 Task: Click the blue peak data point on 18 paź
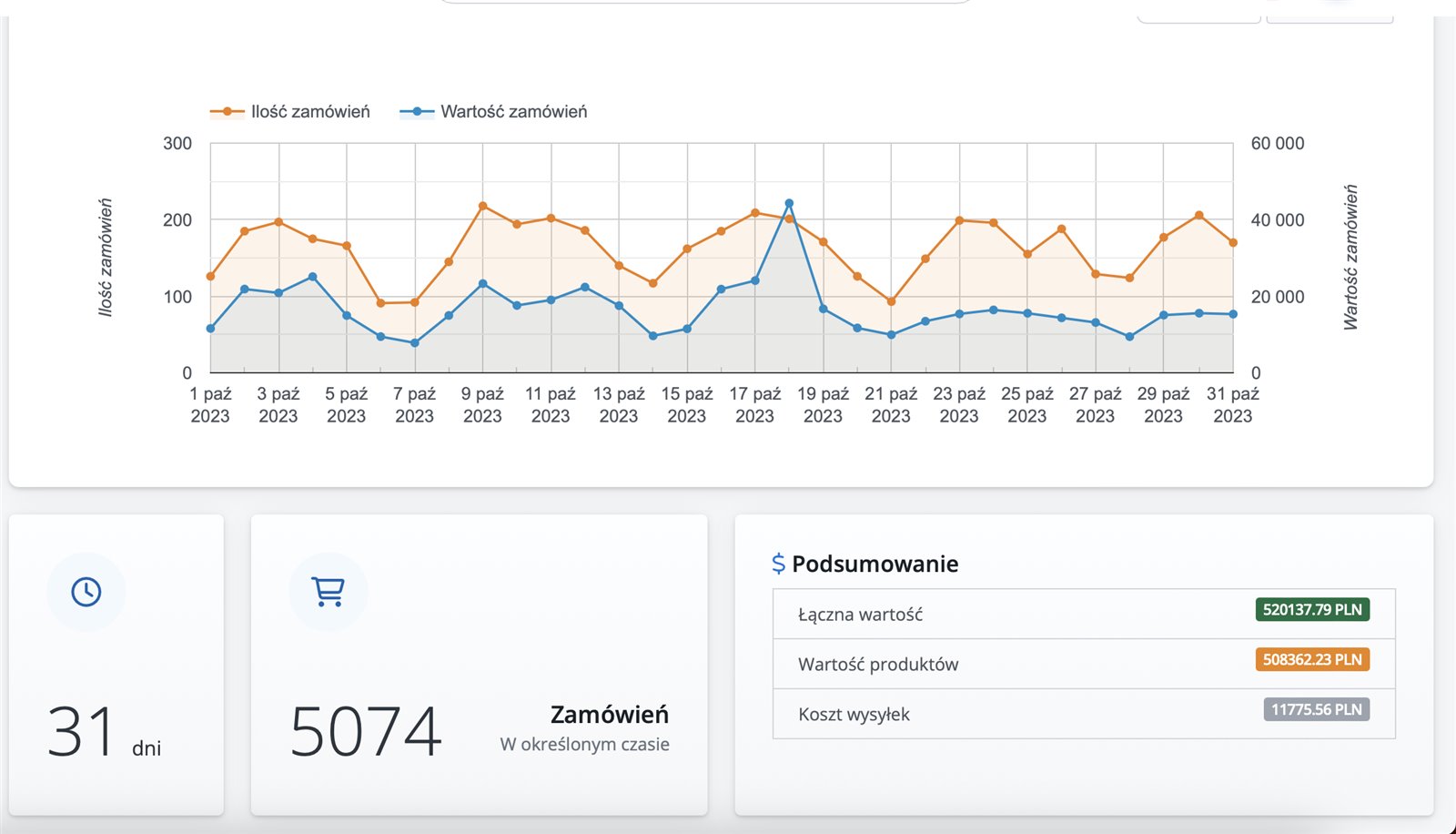789,204
